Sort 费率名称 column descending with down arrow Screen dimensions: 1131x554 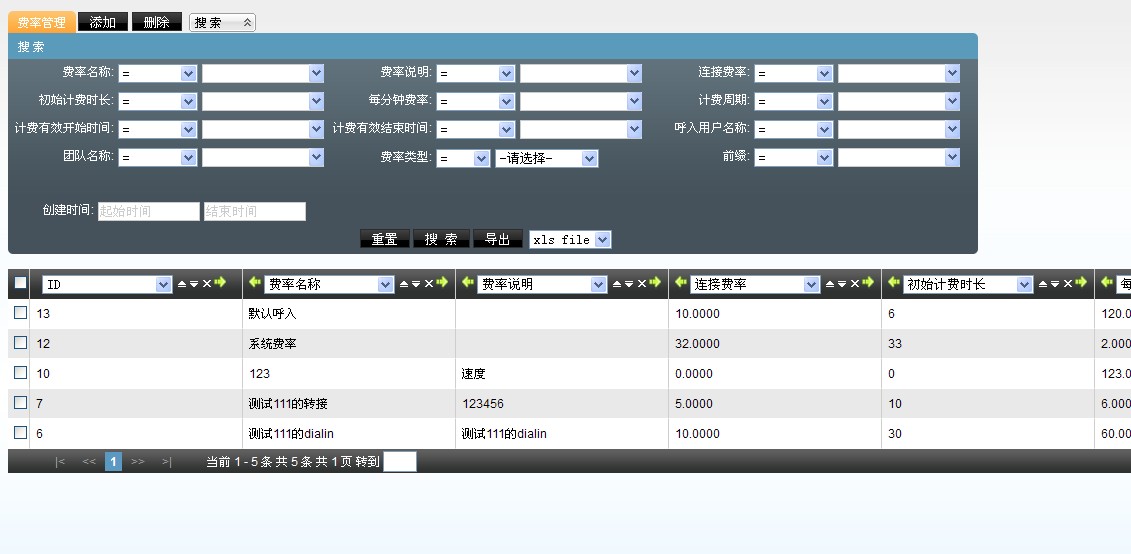tap(416, 284)
